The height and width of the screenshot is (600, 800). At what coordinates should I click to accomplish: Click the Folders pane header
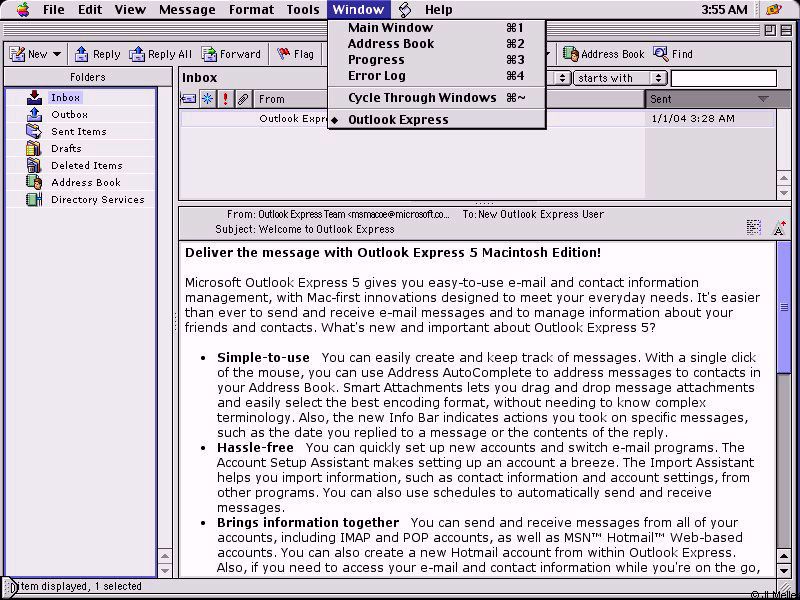point(88,77)
